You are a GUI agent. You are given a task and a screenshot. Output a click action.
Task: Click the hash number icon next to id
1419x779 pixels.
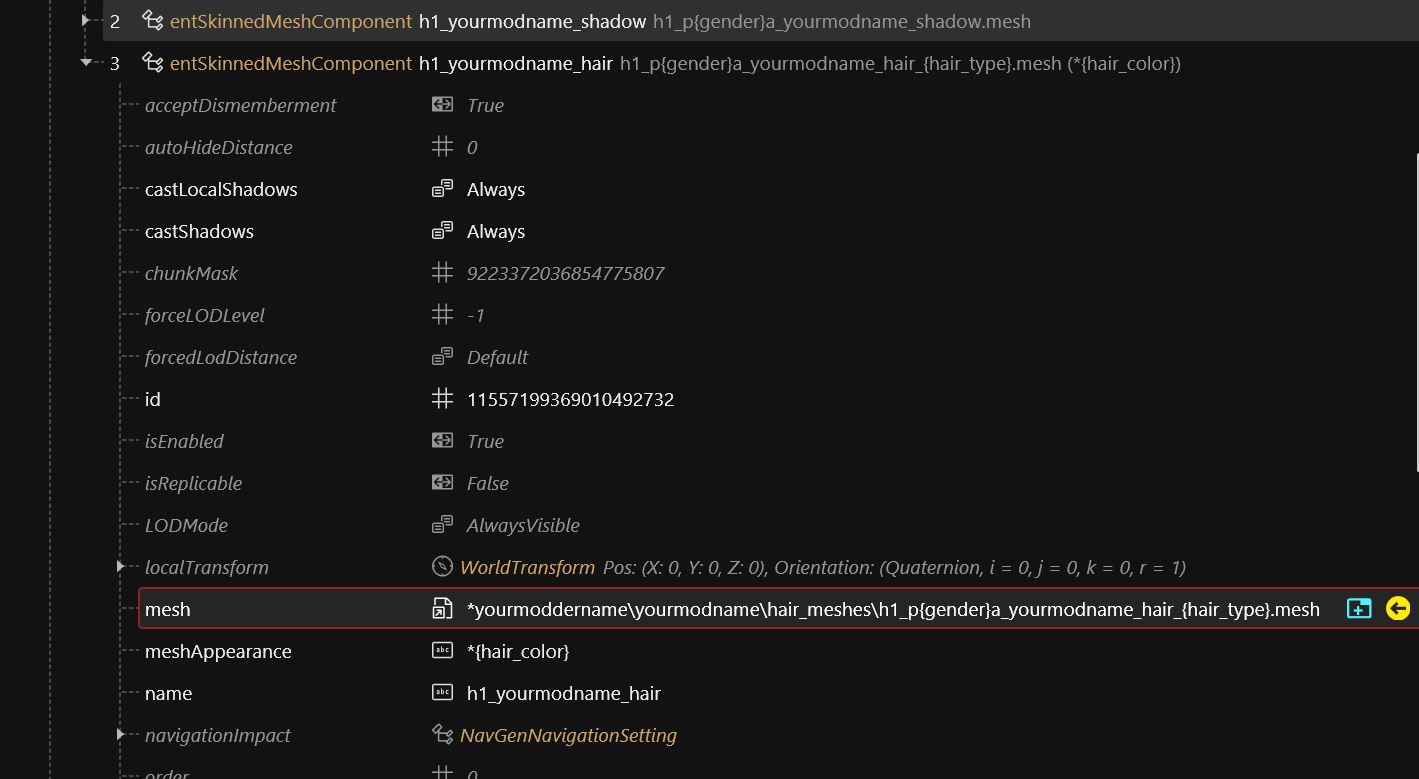pos(442,399)
